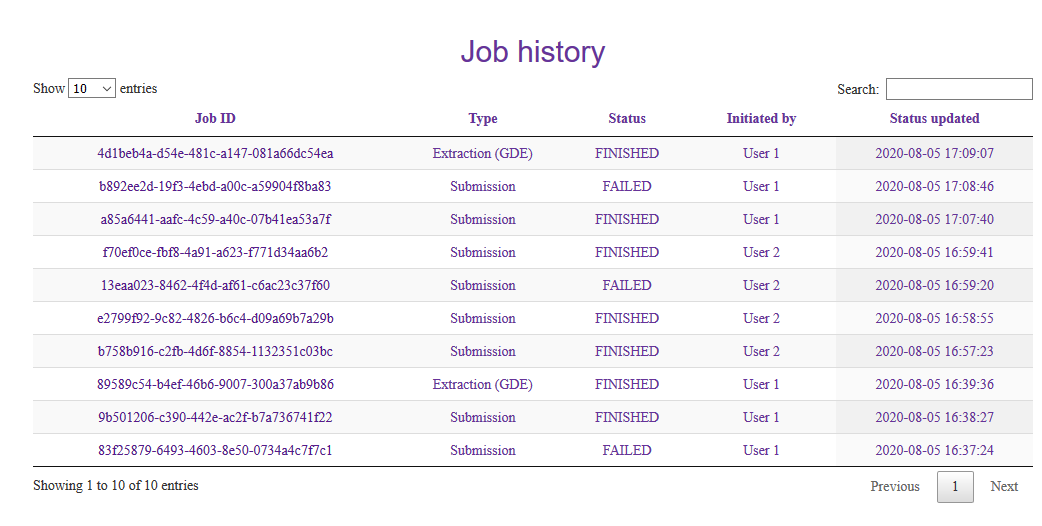The image size is (1042, 526).
Task: Select job ID starting with e2799f92
Action: (215, 318)
